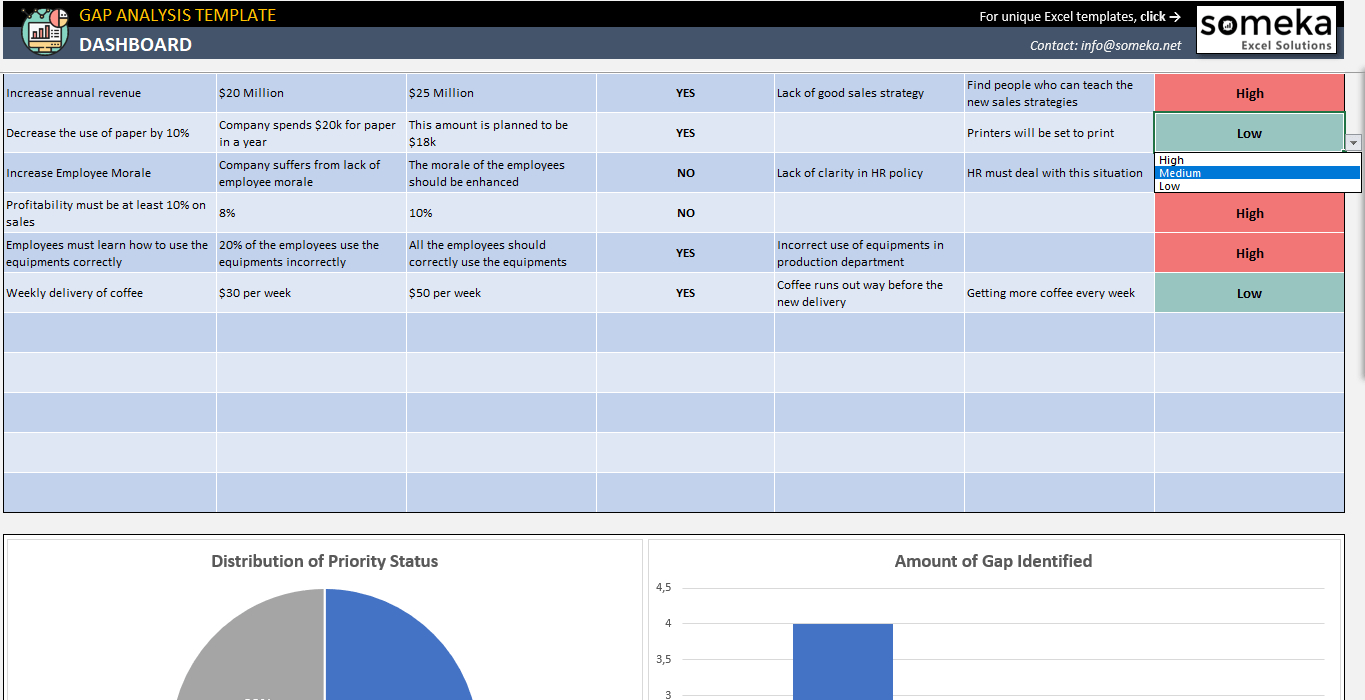Click '20% of the employees use' cell
1365x700 pixels.
point(311,253)
